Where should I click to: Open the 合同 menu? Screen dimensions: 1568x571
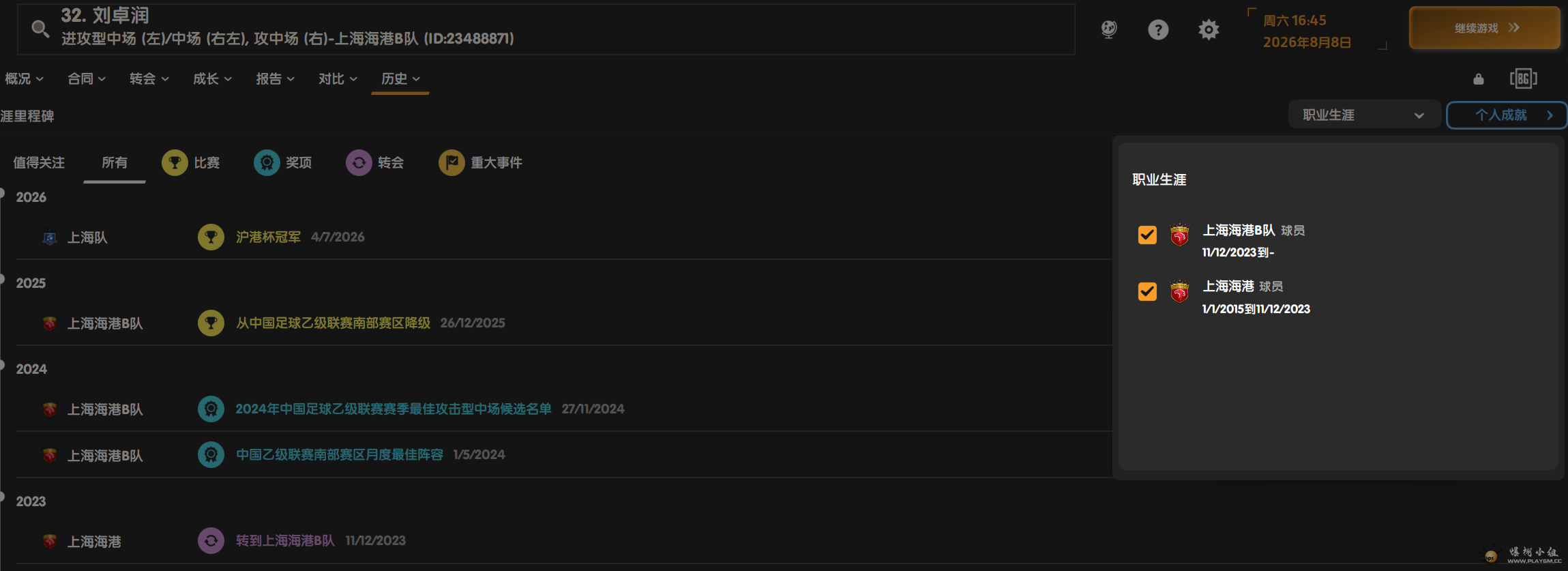point(87,79)
